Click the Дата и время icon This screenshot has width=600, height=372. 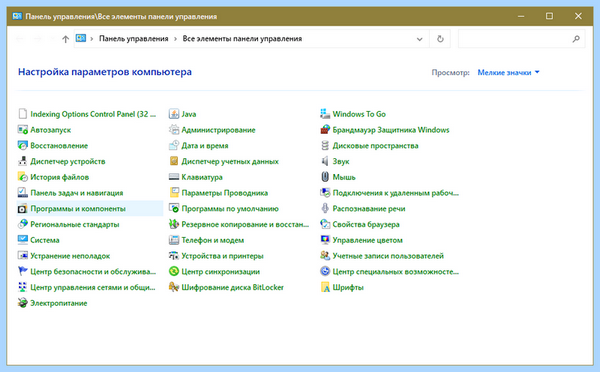(174, 145)
